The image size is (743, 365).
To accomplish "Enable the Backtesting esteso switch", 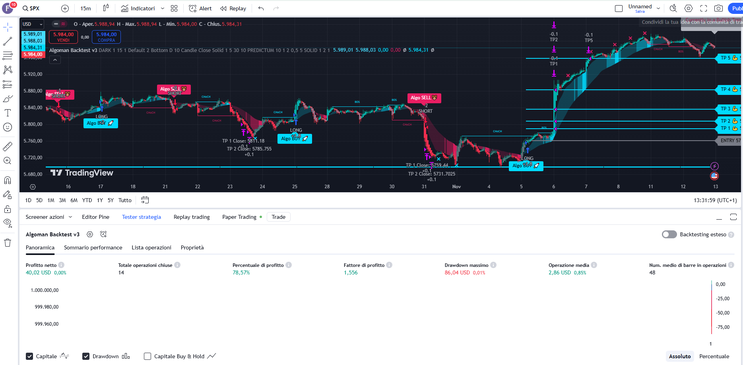I will [669, 235].
